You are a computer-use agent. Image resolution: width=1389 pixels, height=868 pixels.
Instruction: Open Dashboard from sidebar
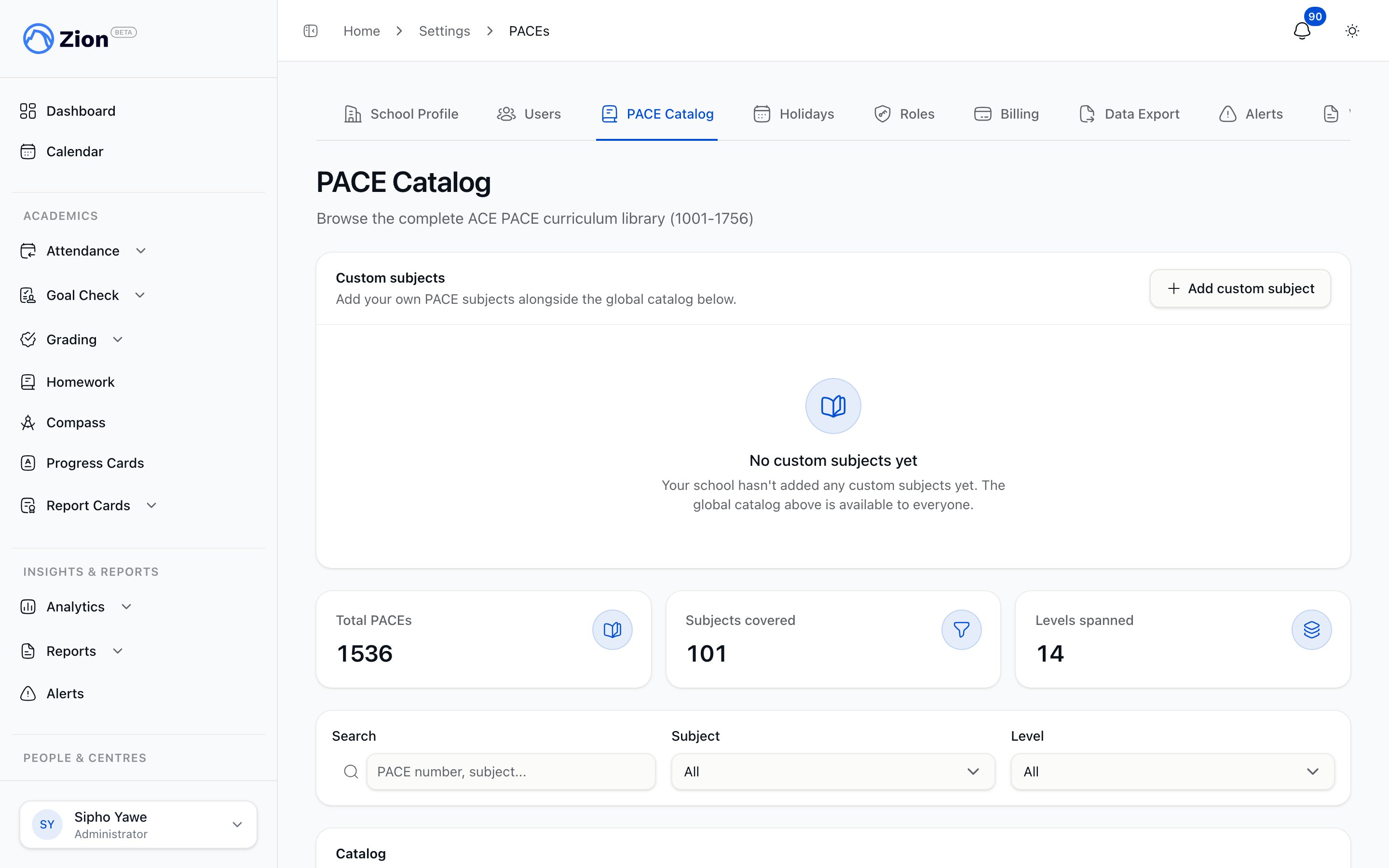pyautogui.click(x=81, y=111)
